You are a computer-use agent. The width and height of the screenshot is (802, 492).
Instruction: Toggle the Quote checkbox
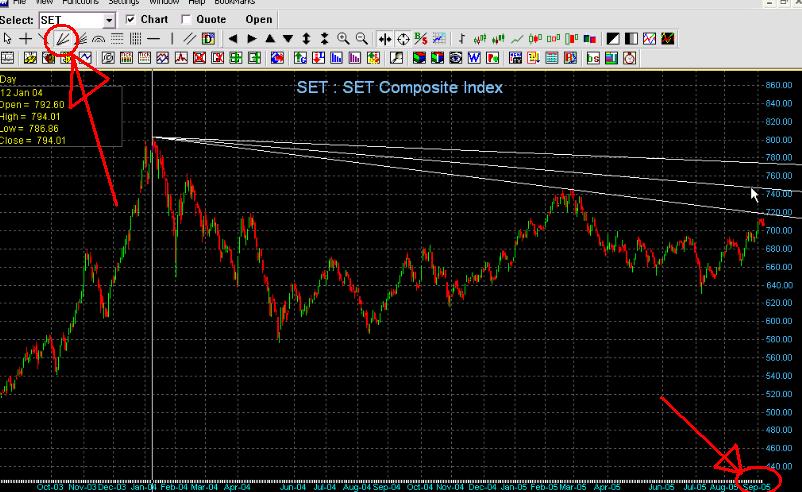pos(186,19)
